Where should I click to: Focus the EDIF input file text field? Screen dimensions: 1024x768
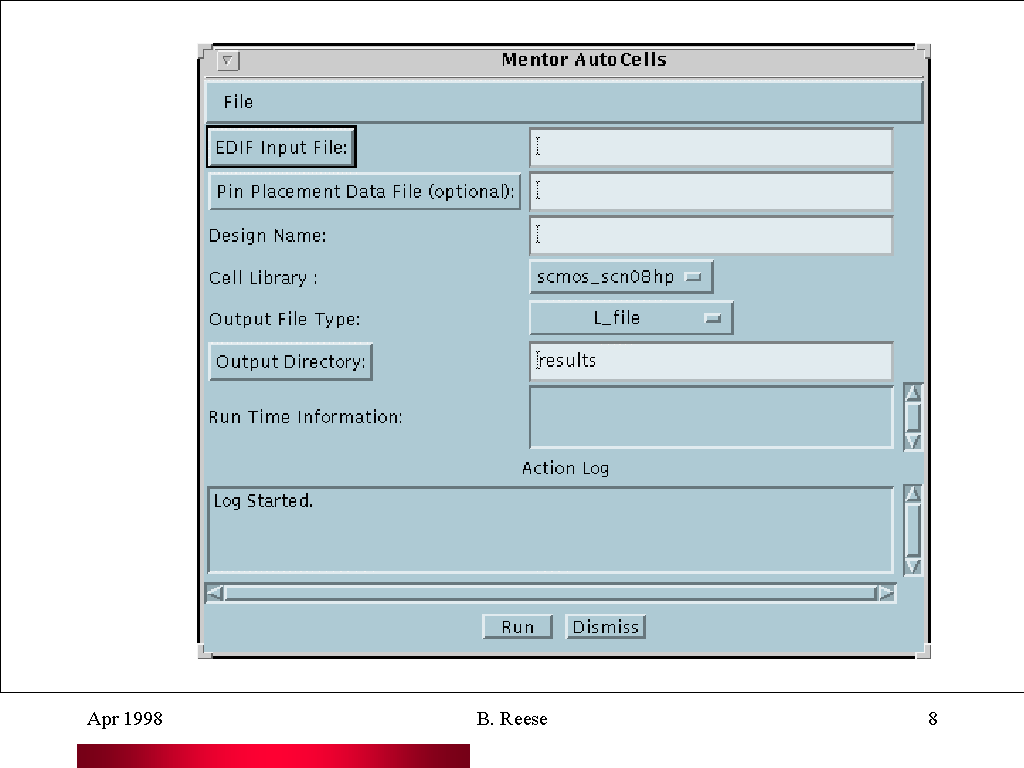click(x=710, y=148)
